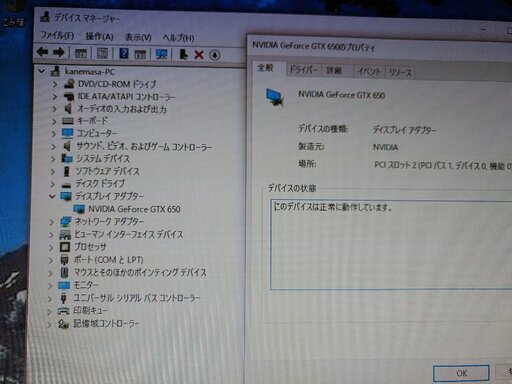Expand the ヒューマン インターフェイス デバイス node
Image resolution: width=512 pixels, height=384 pixels.
point(51,235)
